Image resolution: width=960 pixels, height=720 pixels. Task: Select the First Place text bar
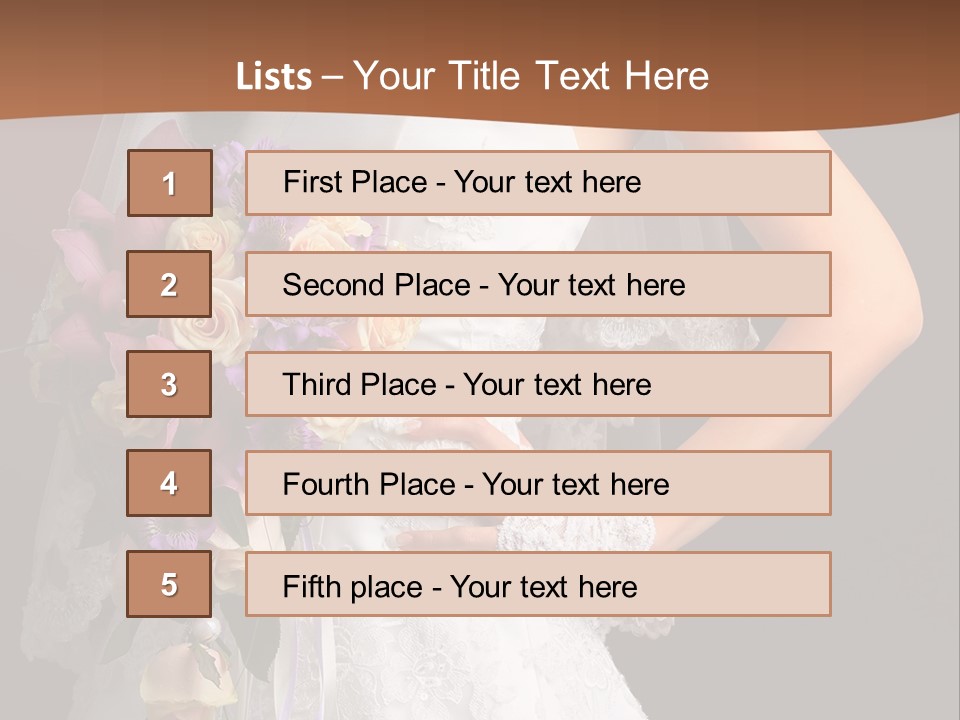[x=538, y=183]
